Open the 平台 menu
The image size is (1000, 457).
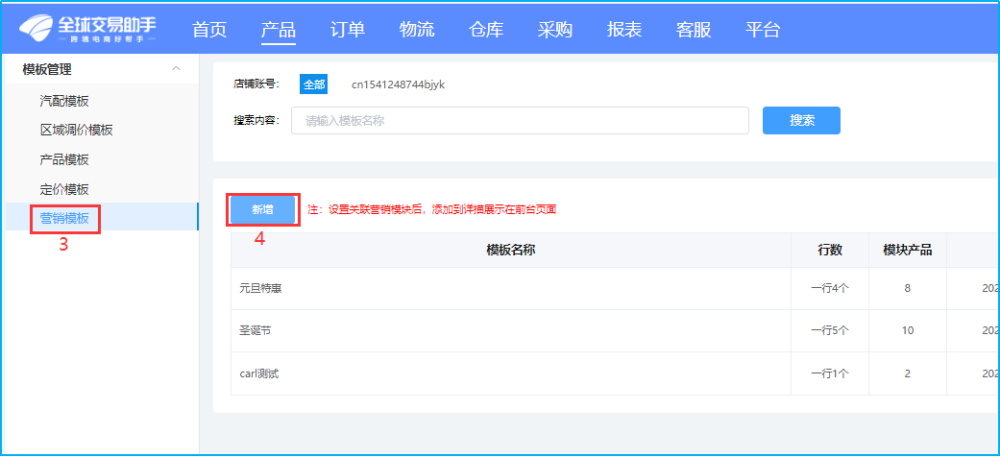click(763, 30)
